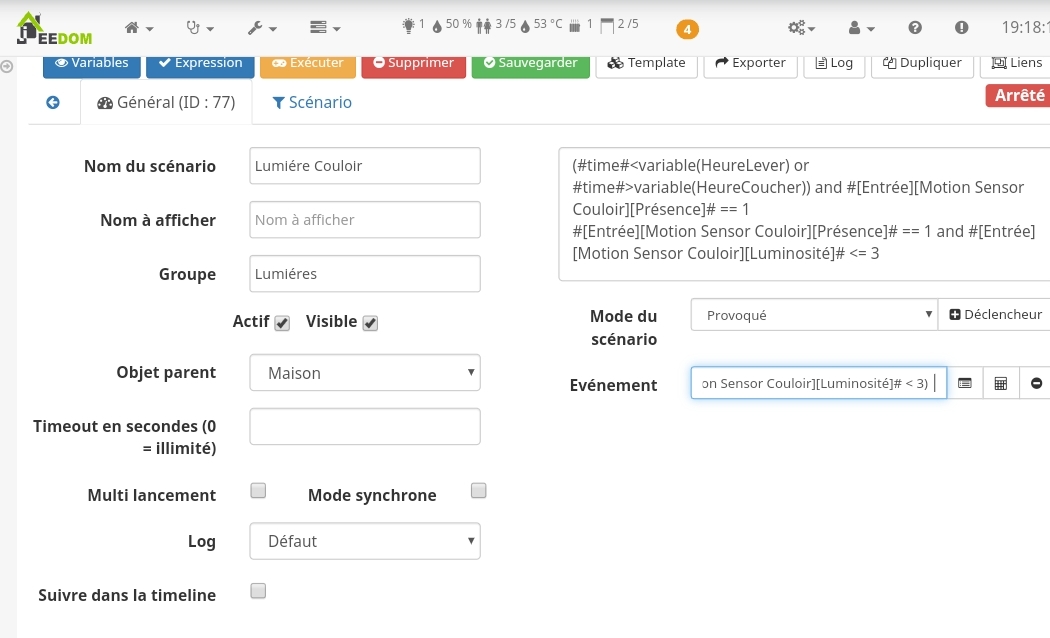Screen dimensions: 1050x638
Task: Add a trigger with Déclencheur button
Action: point(995,314)
